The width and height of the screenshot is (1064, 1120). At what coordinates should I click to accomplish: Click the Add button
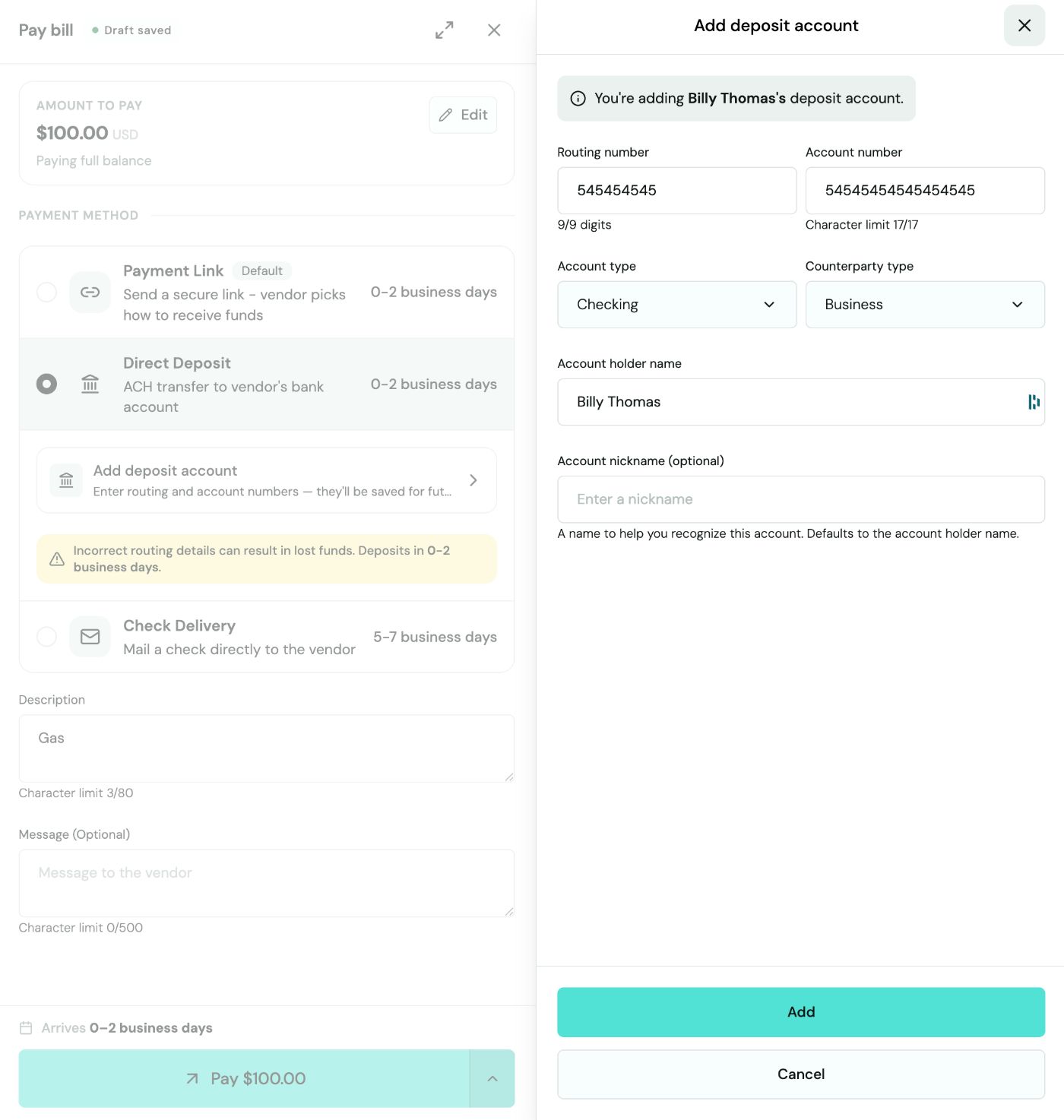click(x=801, y=1012)
